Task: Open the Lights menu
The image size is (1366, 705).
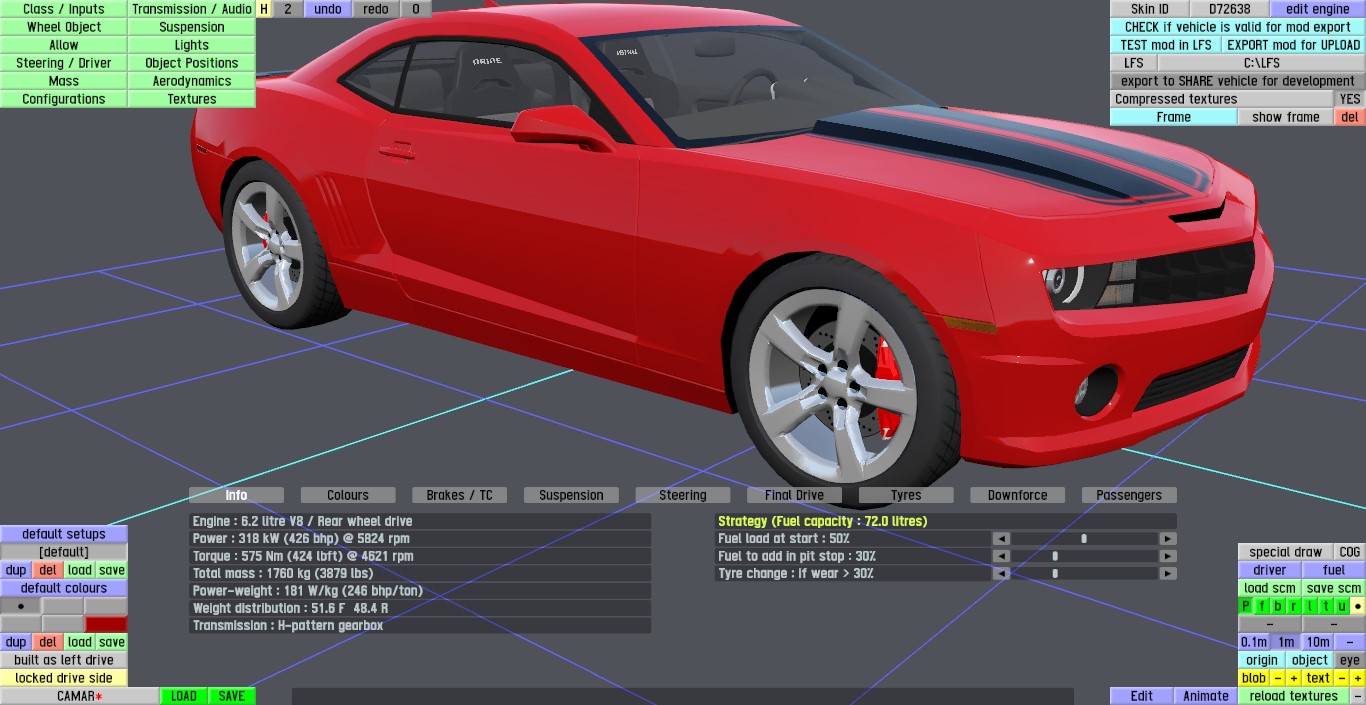Action: click(x=192, y=45)
